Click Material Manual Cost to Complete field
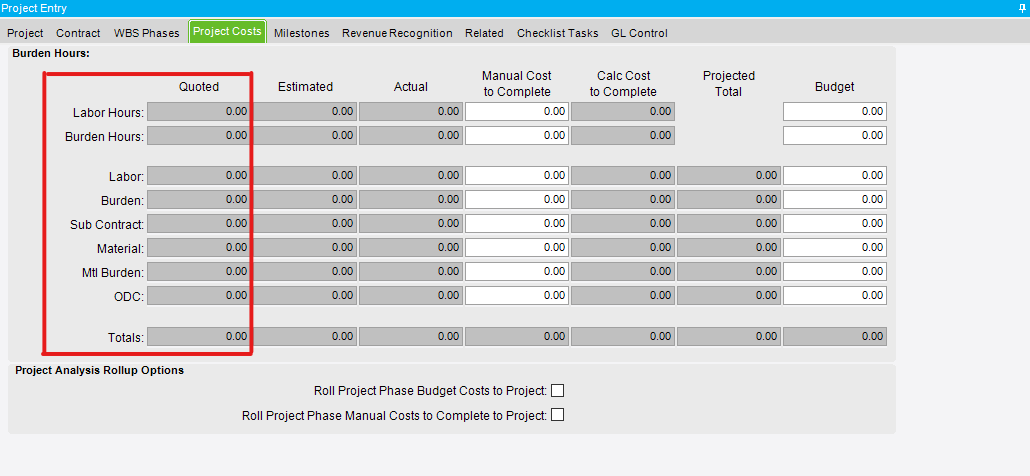 [x=517, y=248]
